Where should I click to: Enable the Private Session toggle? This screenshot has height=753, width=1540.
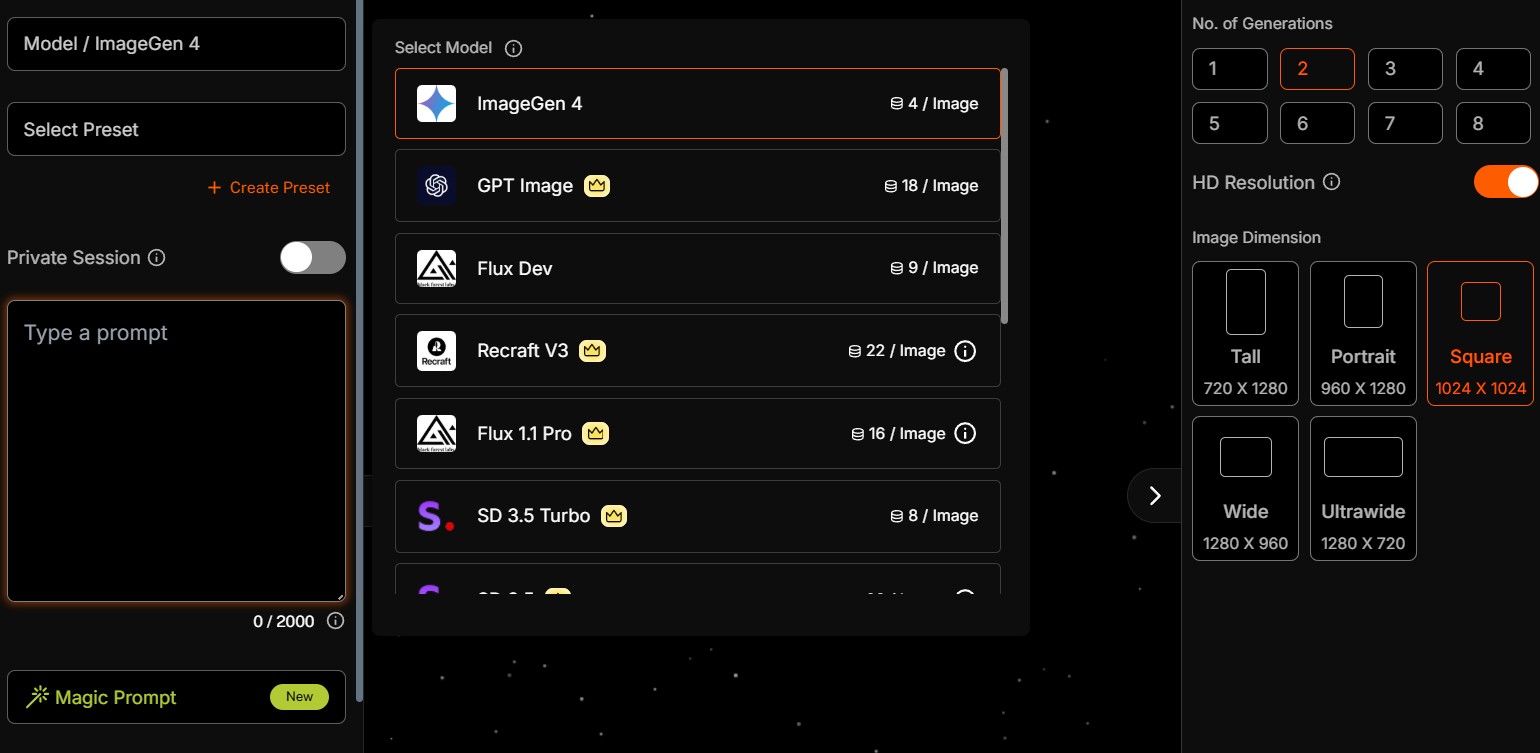pos(313,257)
